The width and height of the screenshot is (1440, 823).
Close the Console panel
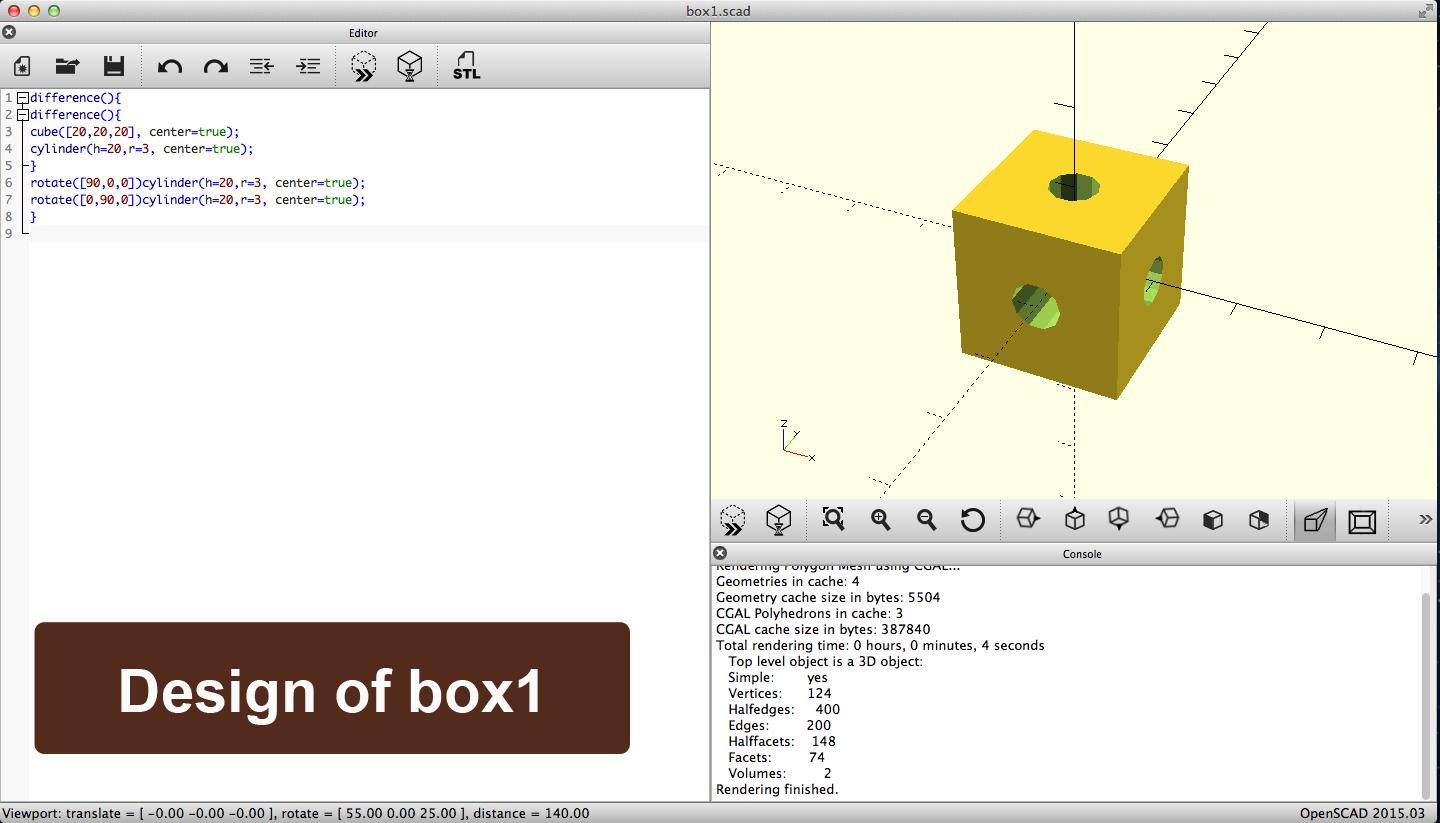coord(720,553)
